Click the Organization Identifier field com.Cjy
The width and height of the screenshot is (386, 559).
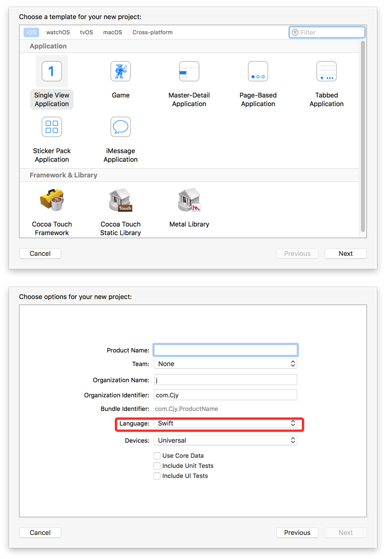(x=226, y=395)
